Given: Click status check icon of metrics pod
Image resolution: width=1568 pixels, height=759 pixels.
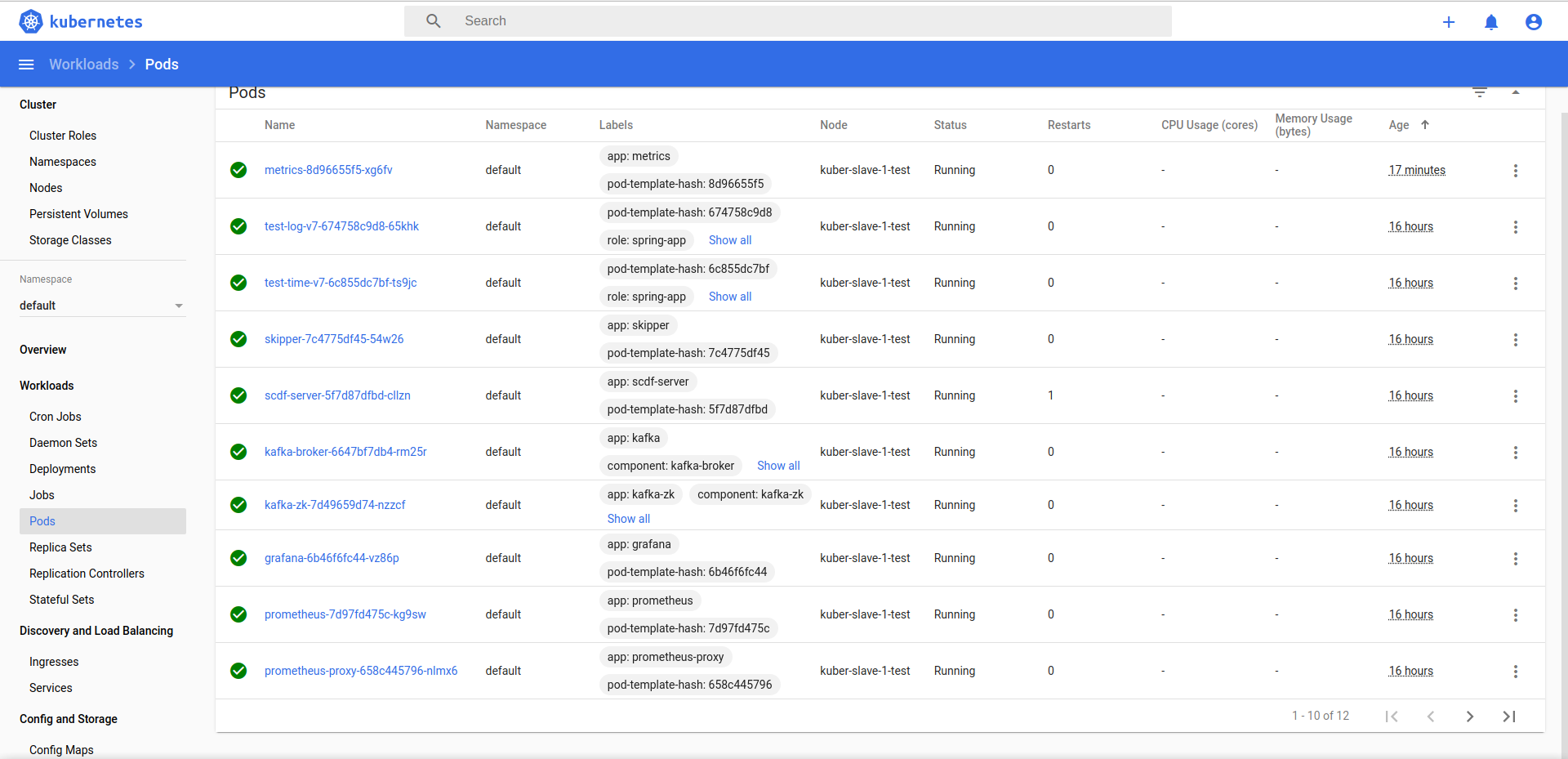Looking at the screenshot, I should tap(238, 170).
